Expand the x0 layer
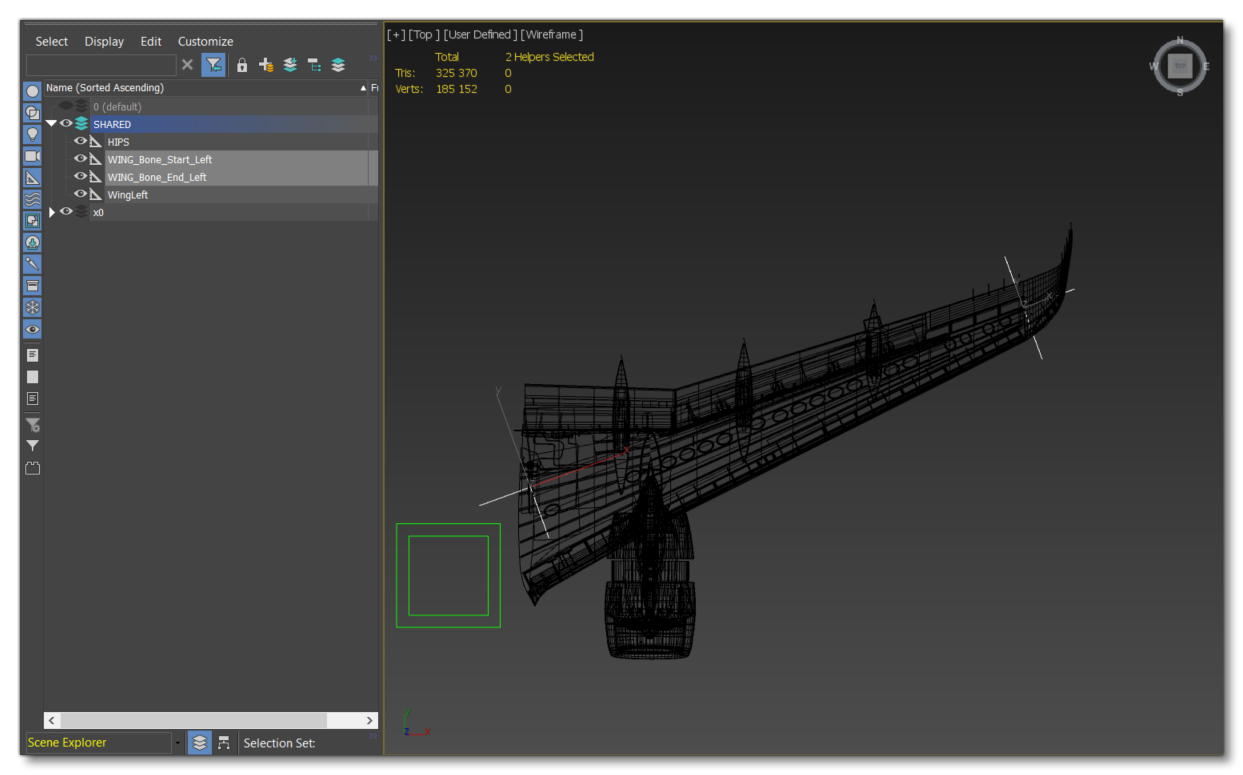 51,212
